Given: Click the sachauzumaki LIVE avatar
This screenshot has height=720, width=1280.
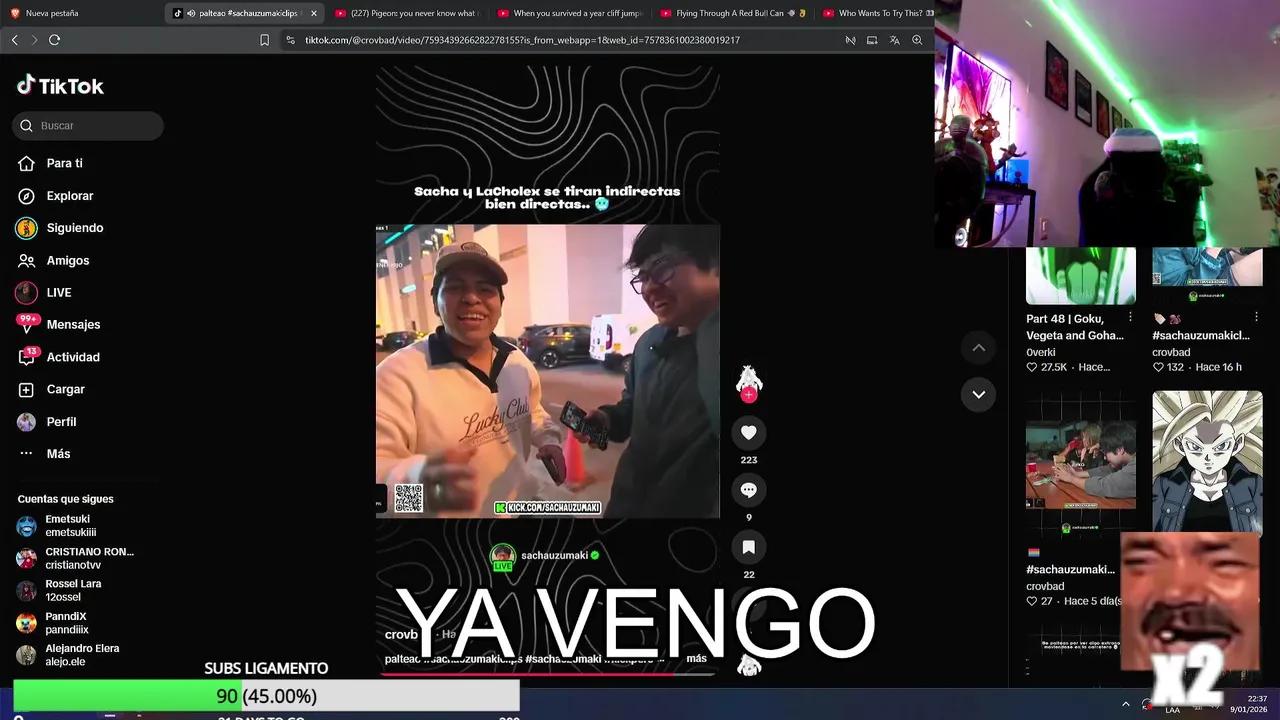Looking at the screenshot, I should 503,557.
